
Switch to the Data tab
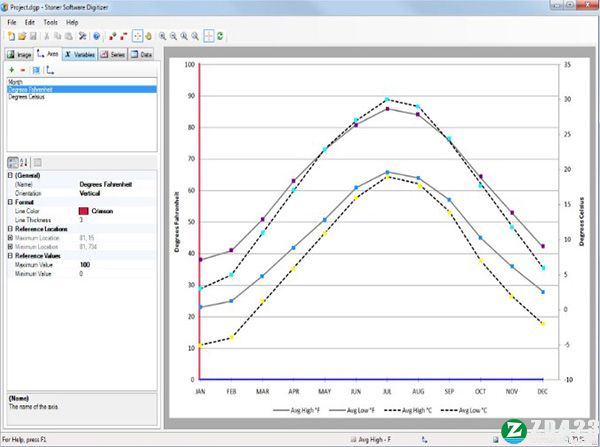point(141,55)
